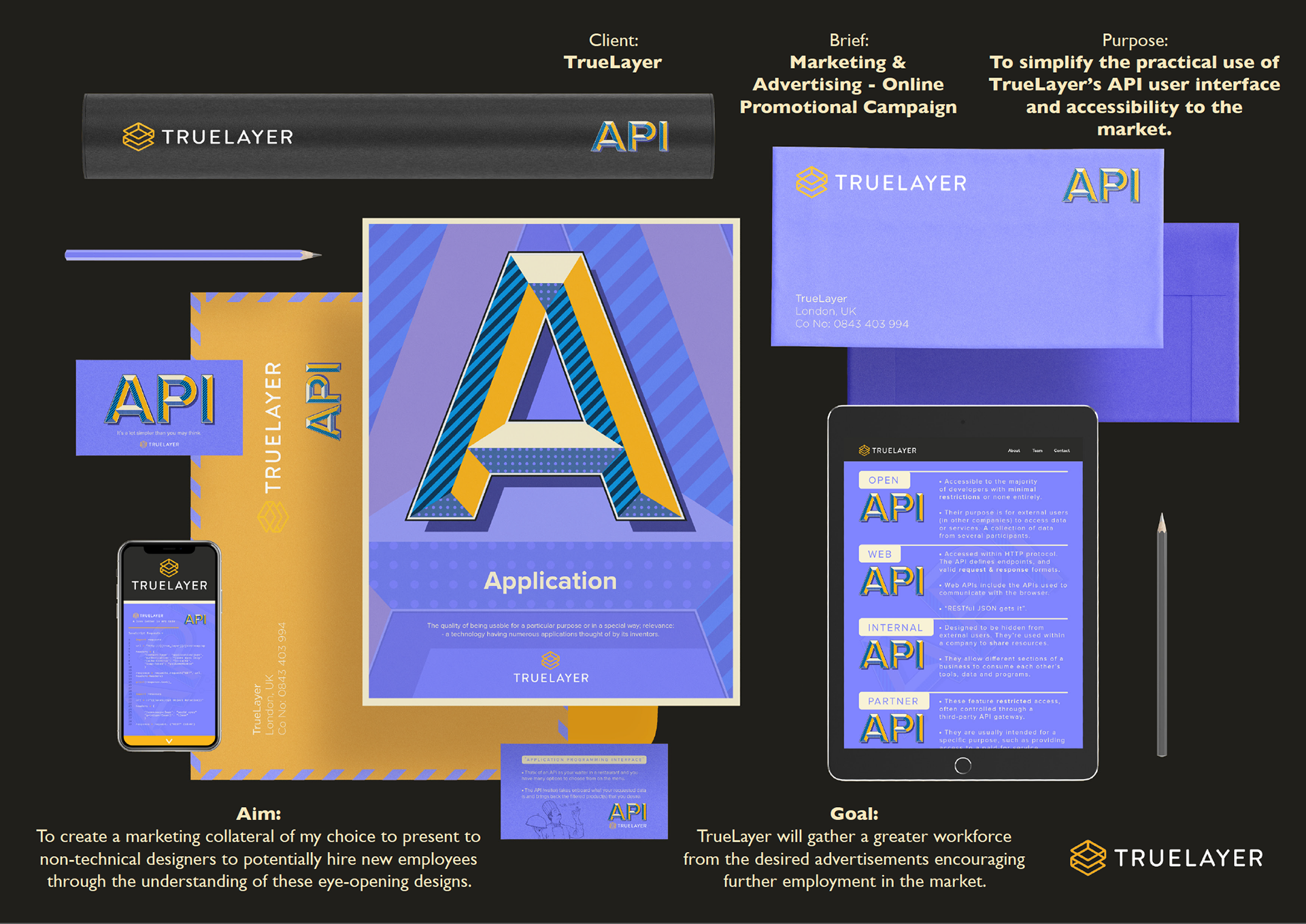Click the TrueLayer logo in tablet header
1306x924 pixels.
(888, 450)
